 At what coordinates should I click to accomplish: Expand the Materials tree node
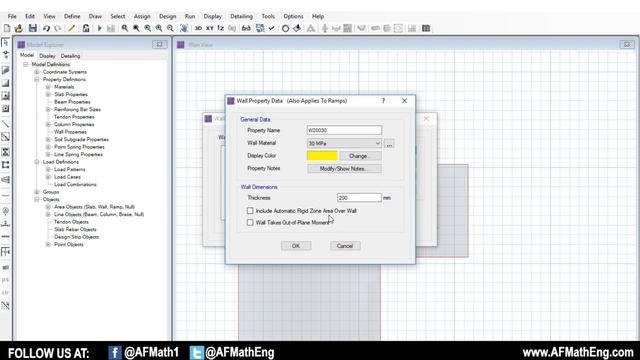[48, 87]
